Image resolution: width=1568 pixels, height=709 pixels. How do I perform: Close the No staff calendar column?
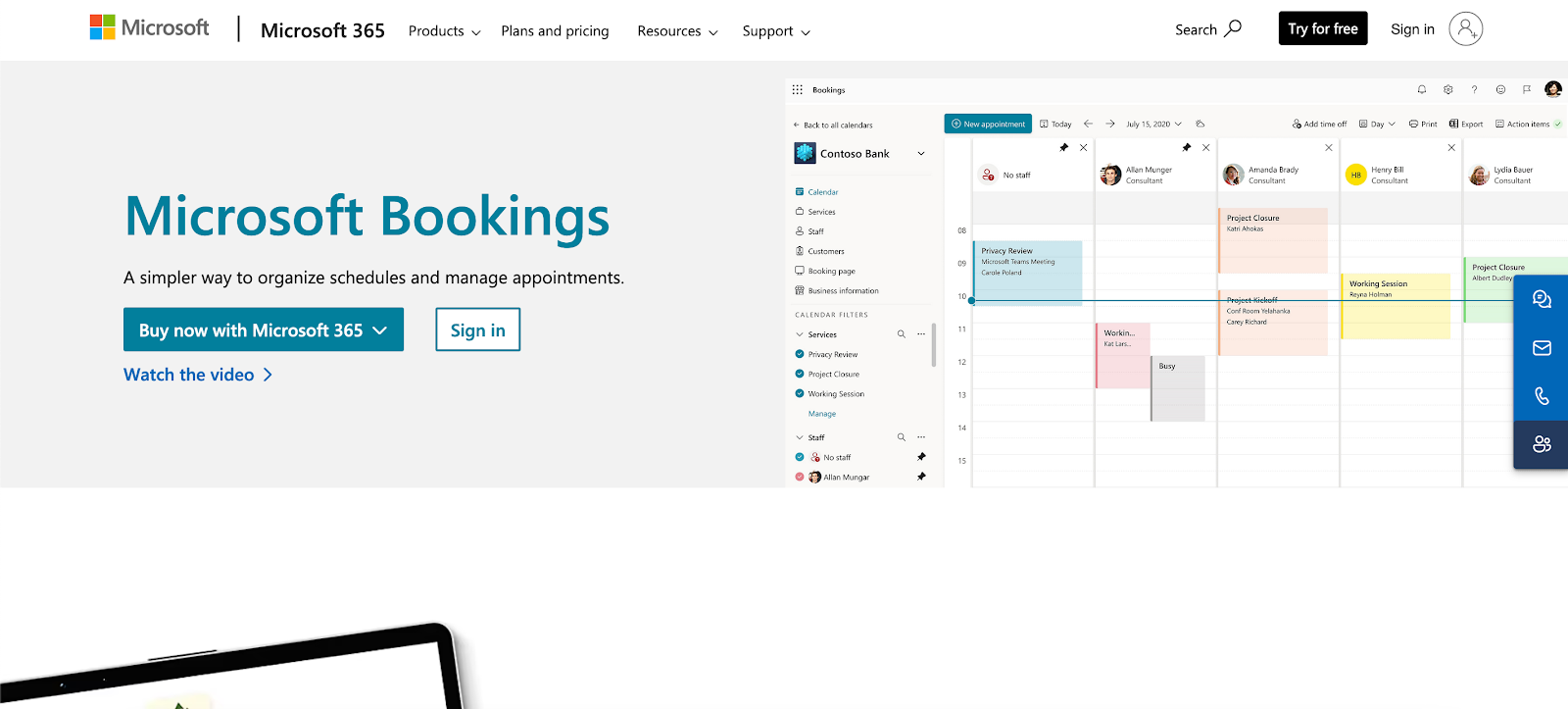tap(1084, 147)
